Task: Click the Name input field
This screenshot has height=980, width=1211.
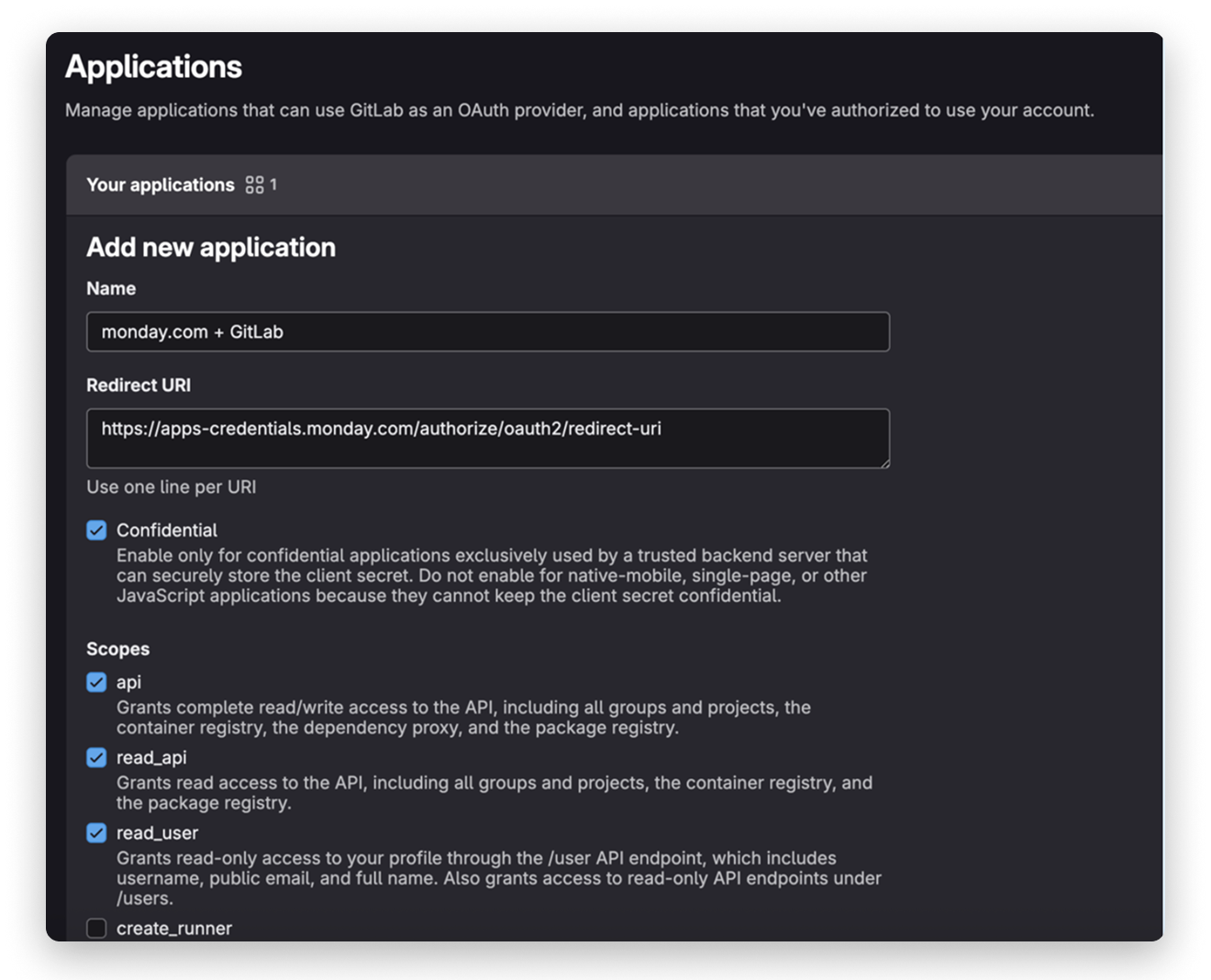Action: [x=488, y=331]
